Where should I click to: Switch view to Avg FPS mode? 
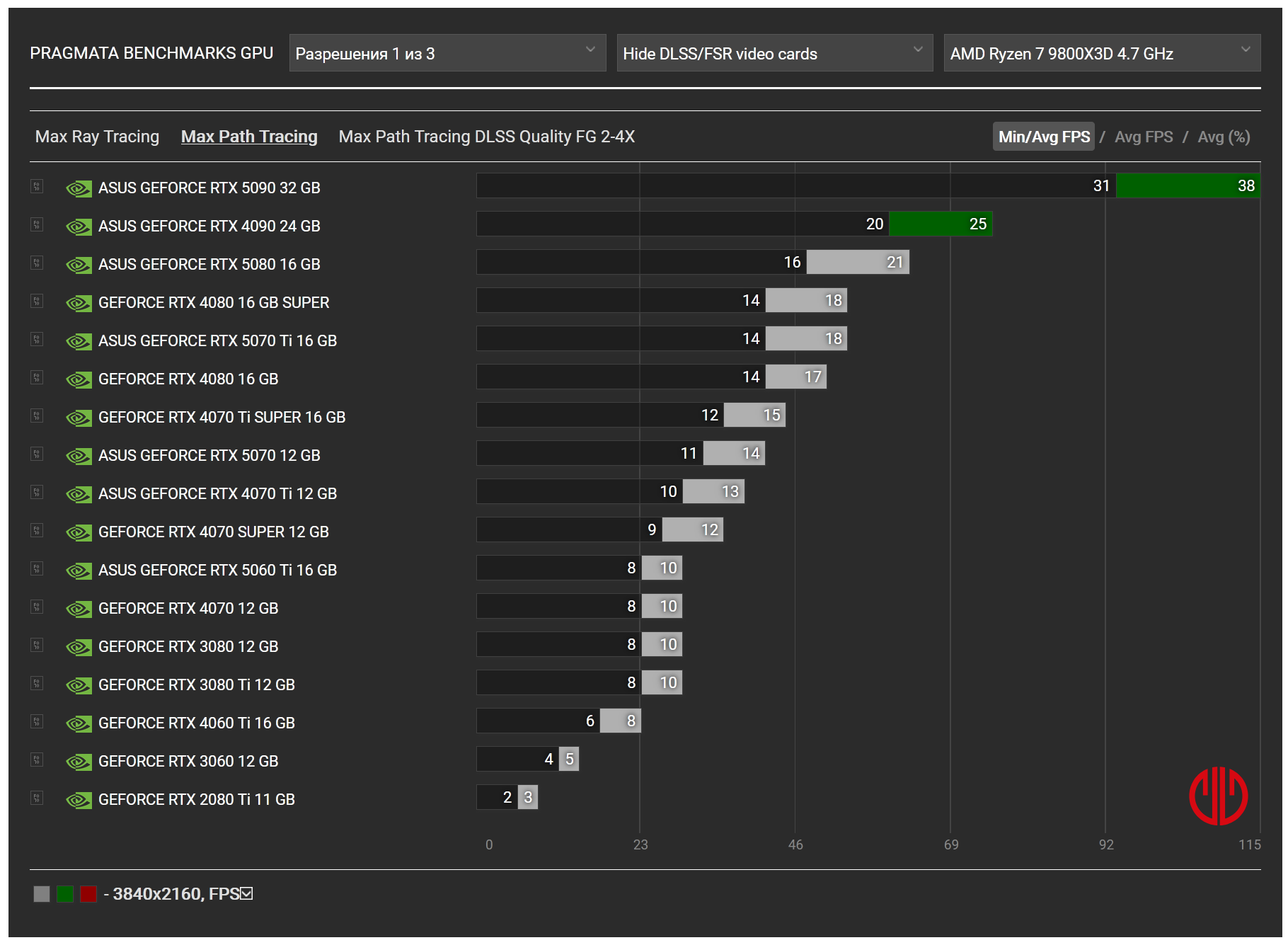[x=1143, y=137]
